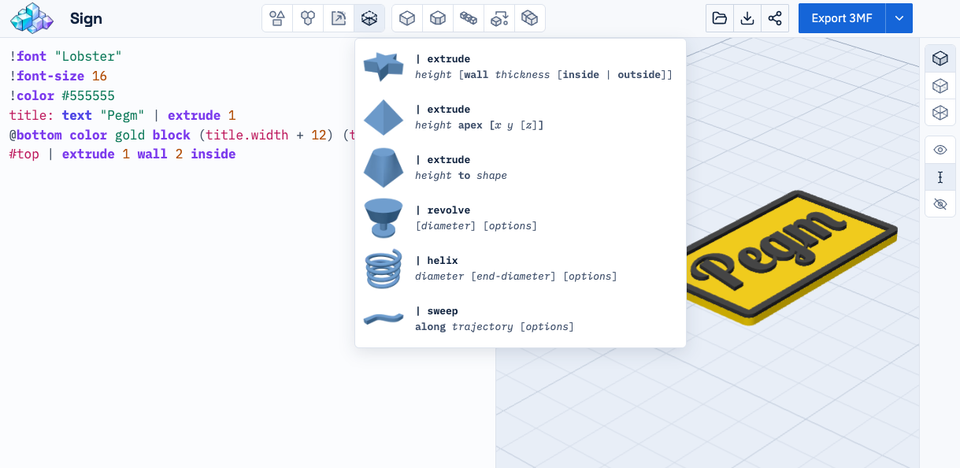The height and width of the screenshot is (468, 960).
Task: Open the arrow-in-square transform menu
Action: click(x=339, y=18)
